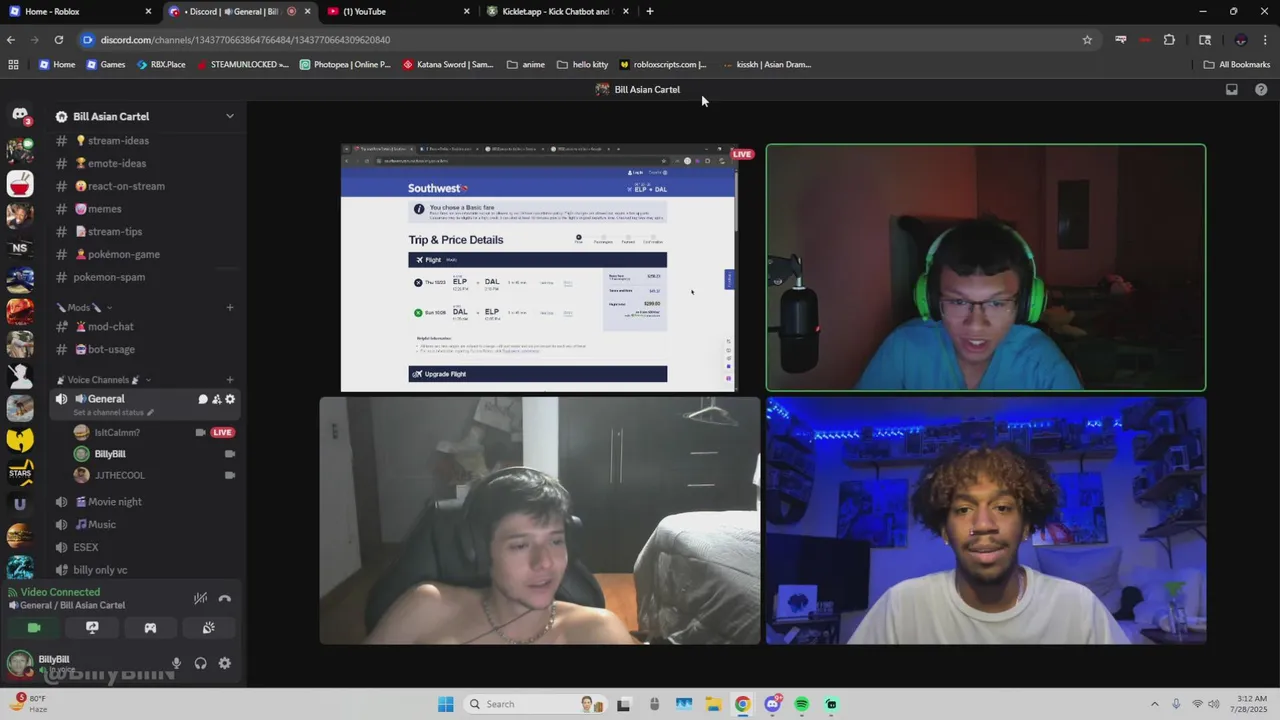1280x720 pixels.
Task: Expand Bill Asian Cartel server menu
Action: point(230,116)
